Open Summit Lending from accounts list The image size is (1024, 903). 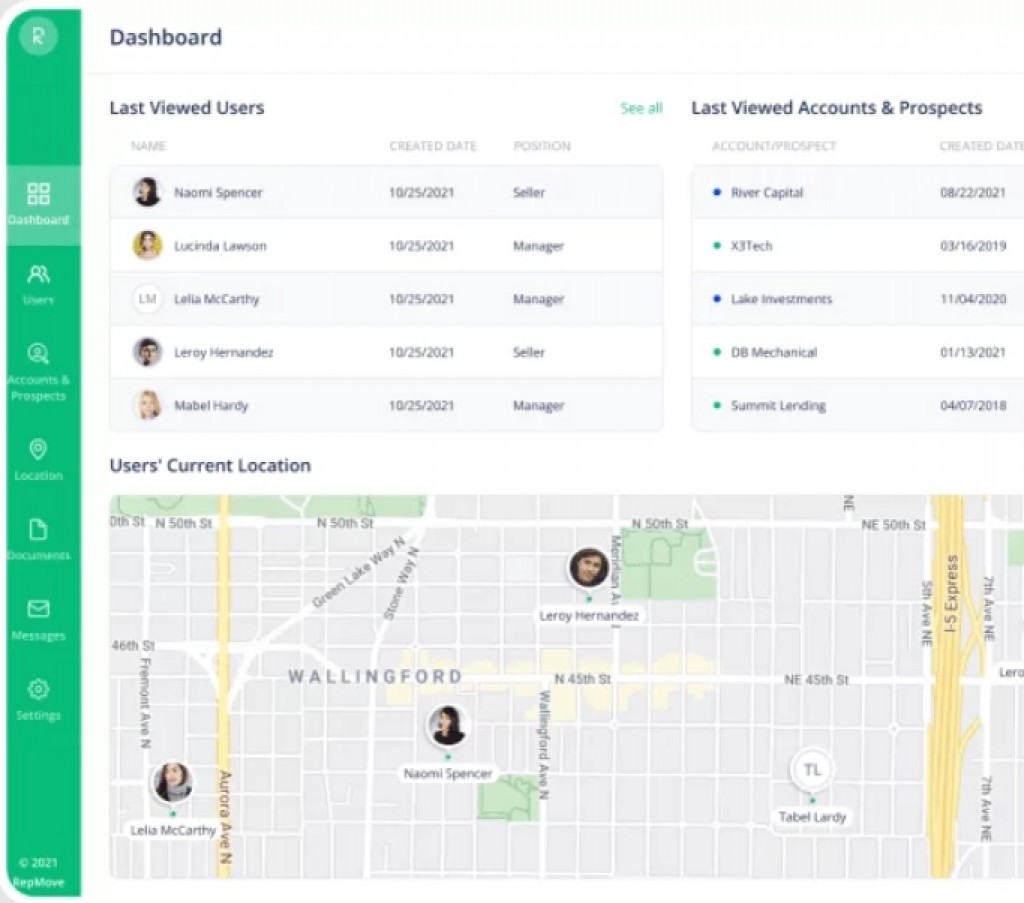click(x=777, y=405)
